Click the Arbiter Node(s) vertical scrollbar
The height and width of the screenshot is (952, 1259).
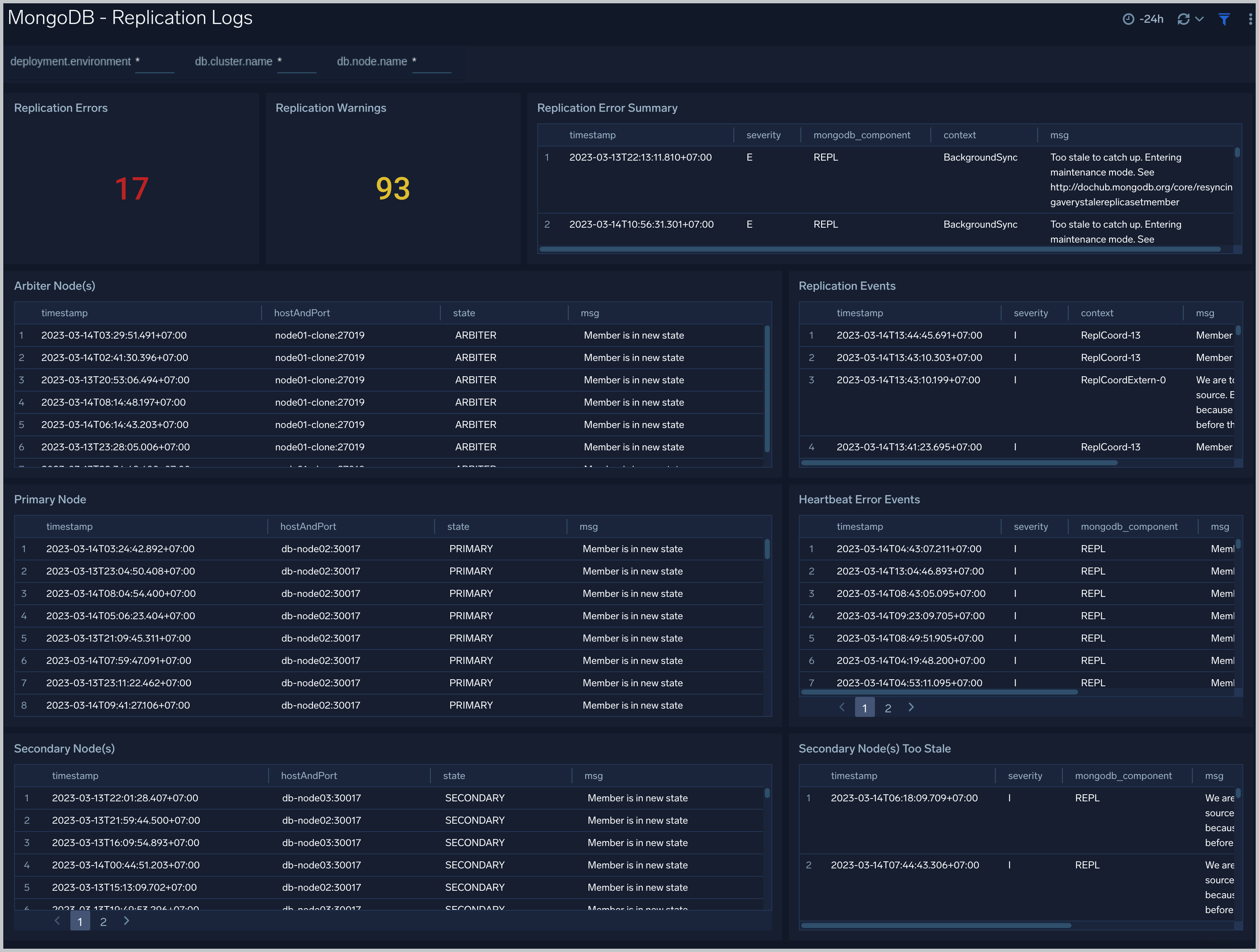tap(767, 389)
